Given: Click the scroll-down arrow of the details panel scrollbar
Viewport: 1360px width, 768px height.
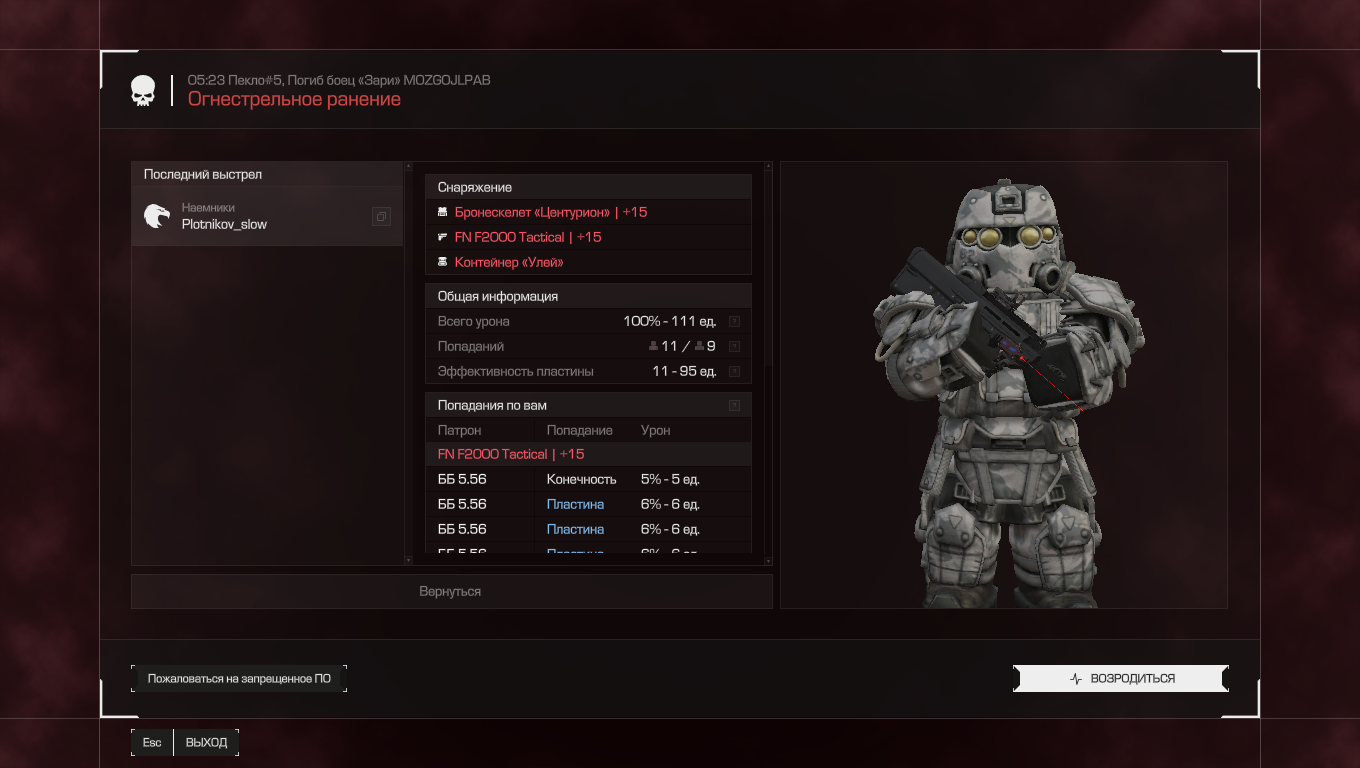Looking at the screenshot, I should click(x=768, y=560).
